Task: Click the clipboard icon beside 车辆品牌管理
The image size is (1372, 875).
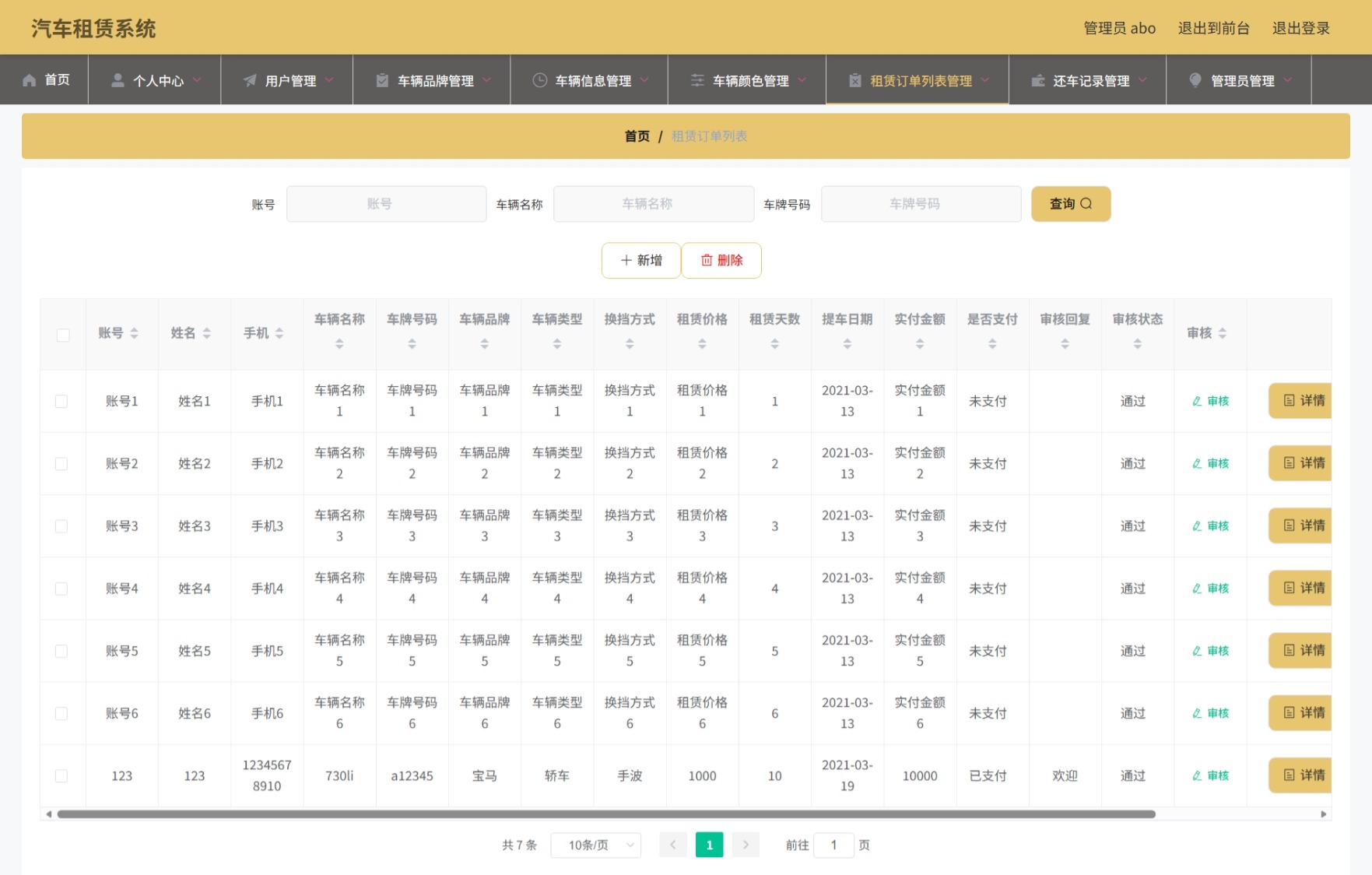Action: [382, 80]
